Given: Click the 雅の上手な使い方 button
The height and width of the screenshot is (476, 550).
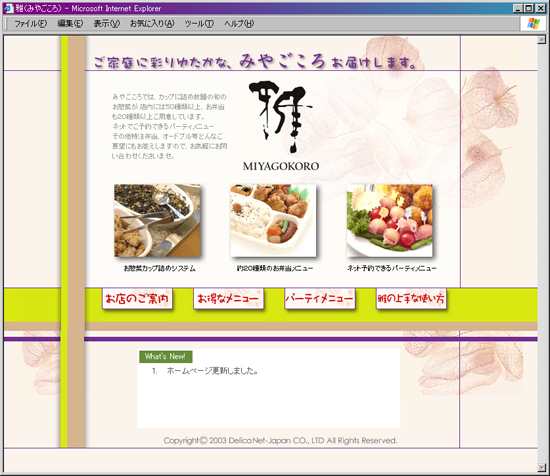Looking at the screenshot, I should pyautogui.click(x=411, y=299).
